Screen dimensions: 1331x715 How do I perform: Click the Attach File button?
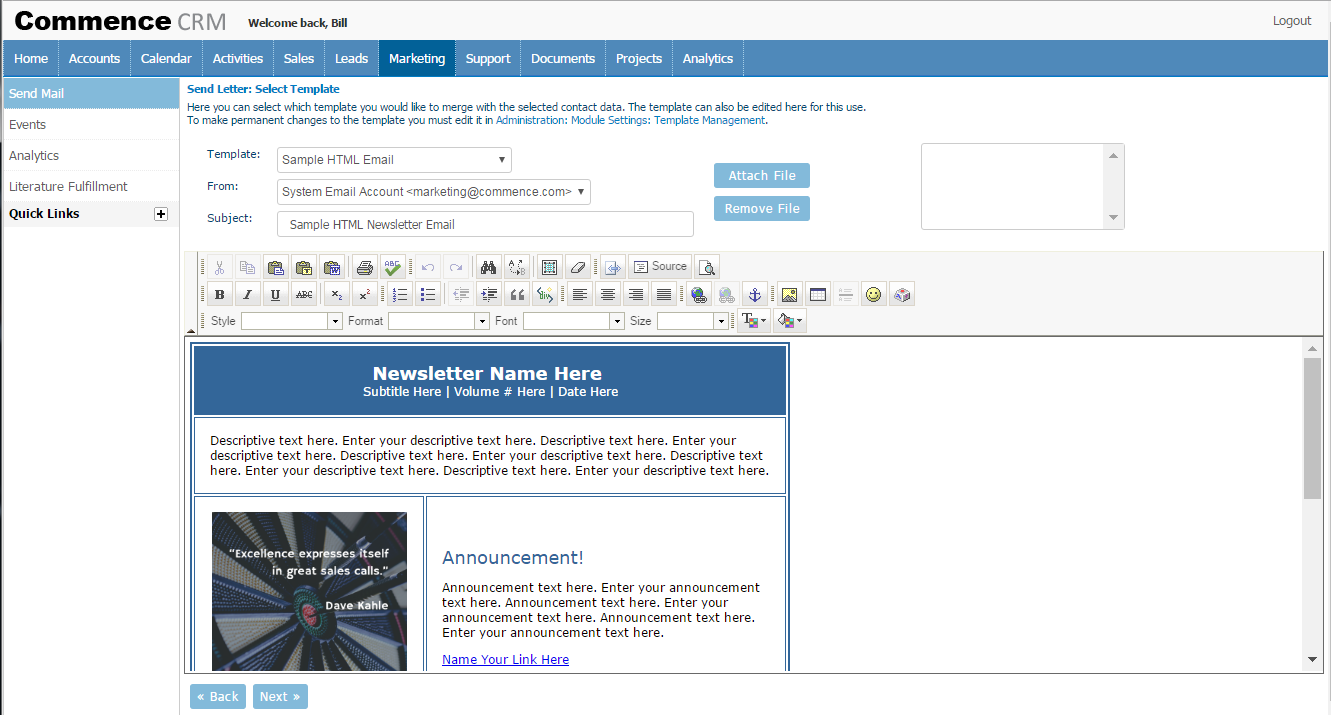tap(762, 176)
